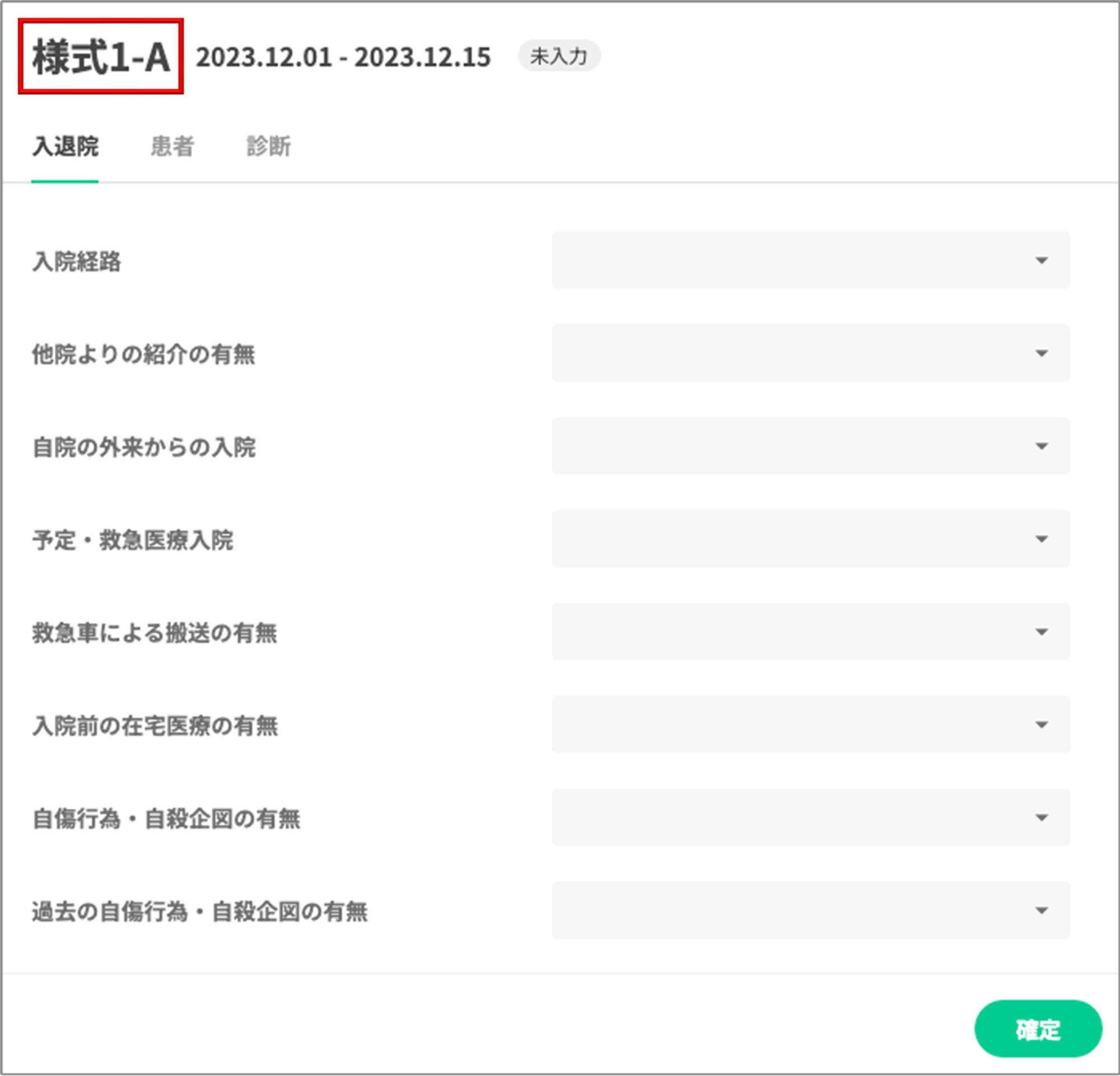Click the 未入力 status badge
This screenshot has width=1120, height=1076.
[558, 56]
